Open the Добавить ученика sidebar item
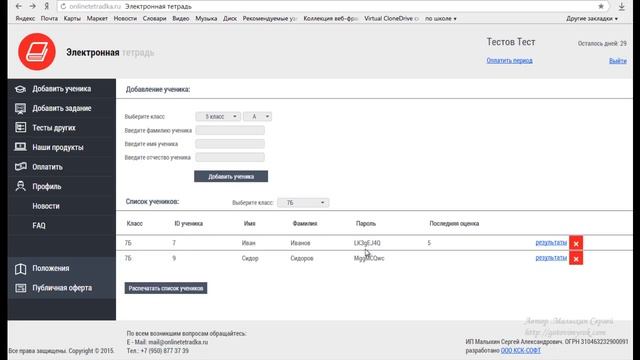 click(62, 89)
